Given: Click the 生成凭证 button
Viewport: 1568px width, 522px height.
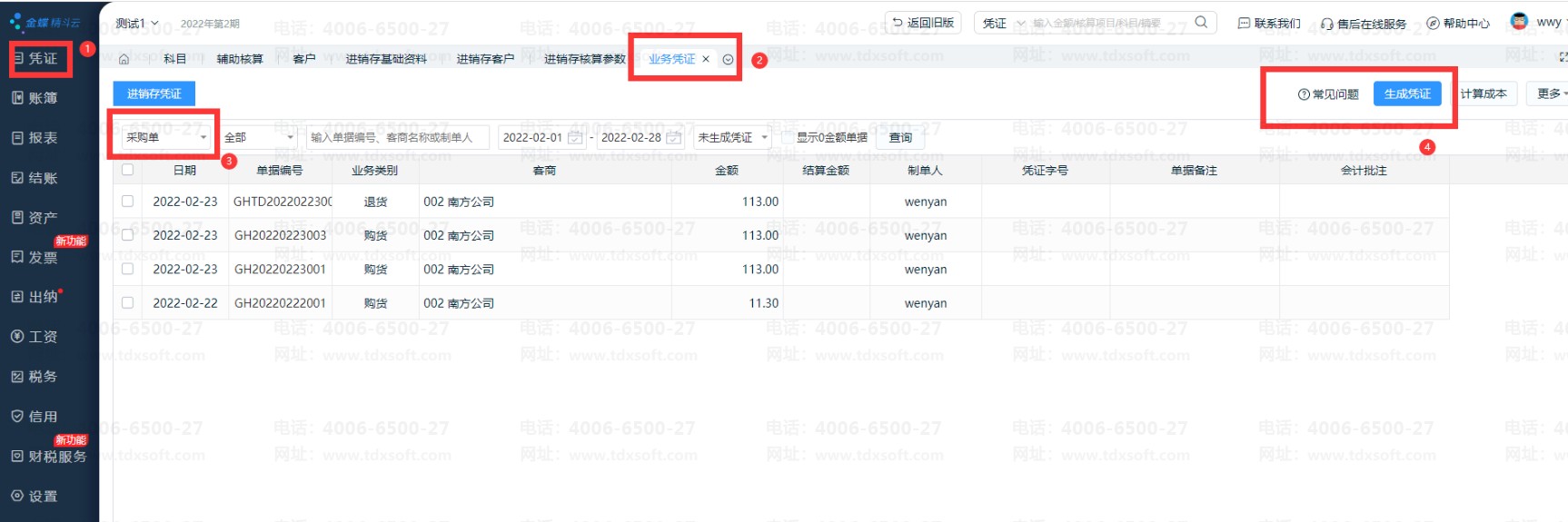Looking at the screenshot, I should click(x=1406, y=94).
